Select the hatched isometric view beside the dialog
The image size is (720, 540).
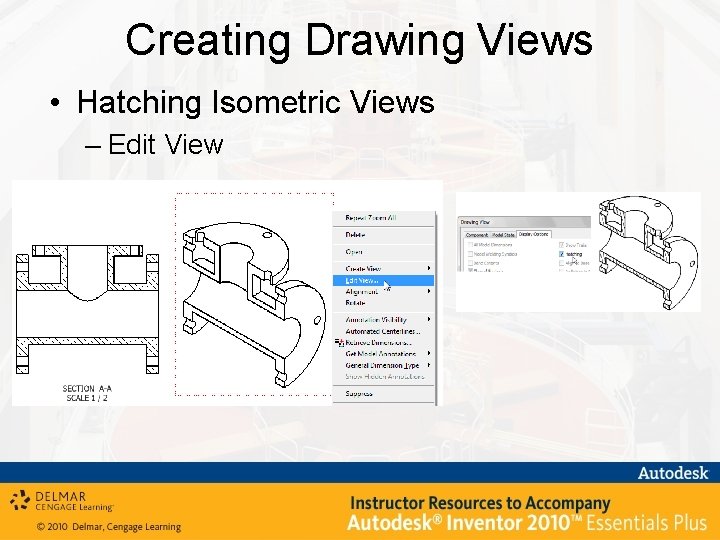tap(647, 252)
